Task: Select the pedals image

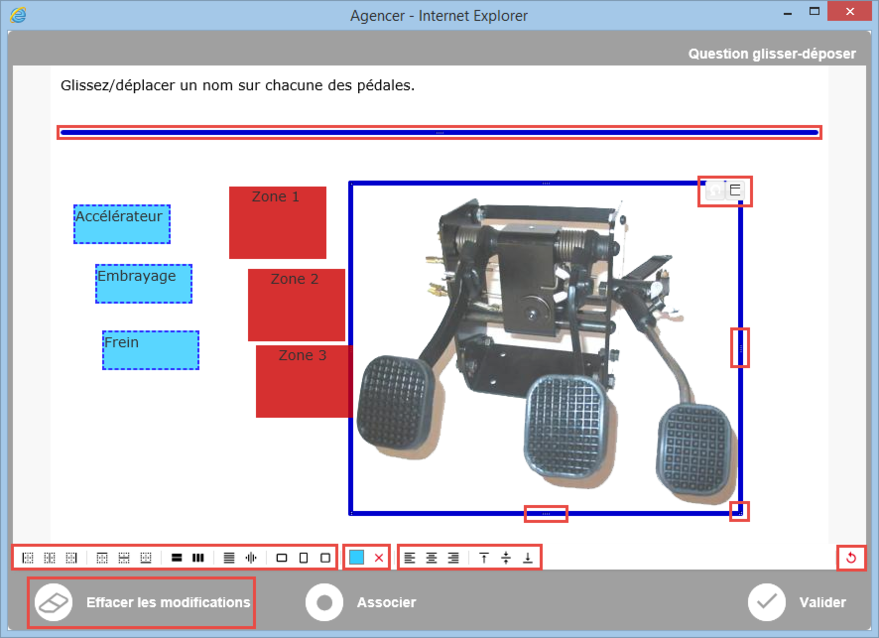Action: [545, 350]
